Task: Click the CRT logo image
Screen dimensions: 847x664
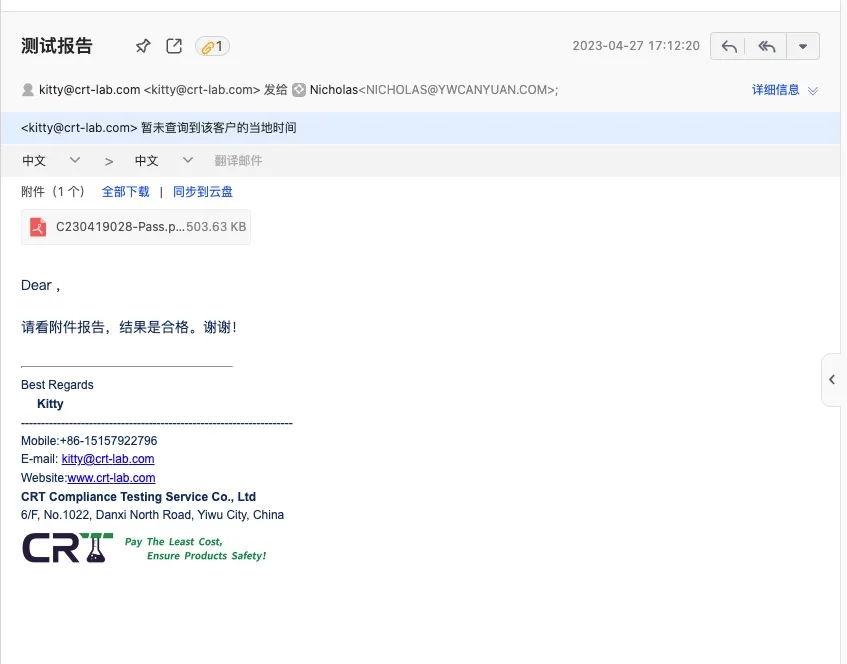Action: [65, 547]
